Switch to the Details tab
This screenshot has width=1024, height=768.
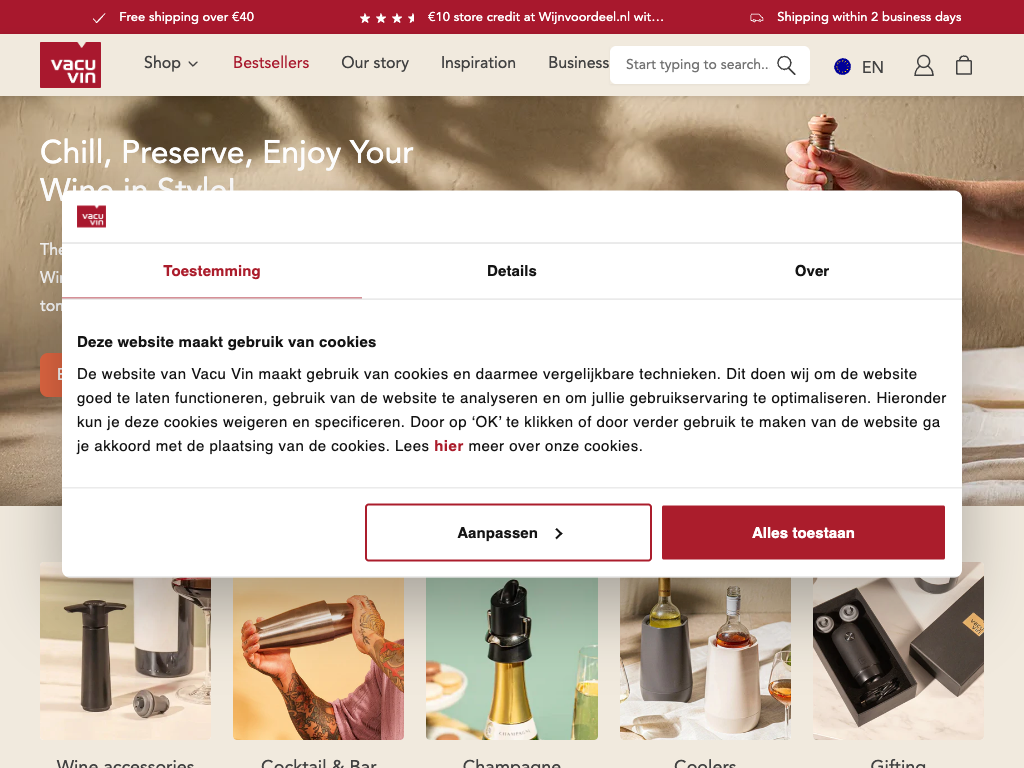(511, 271)
